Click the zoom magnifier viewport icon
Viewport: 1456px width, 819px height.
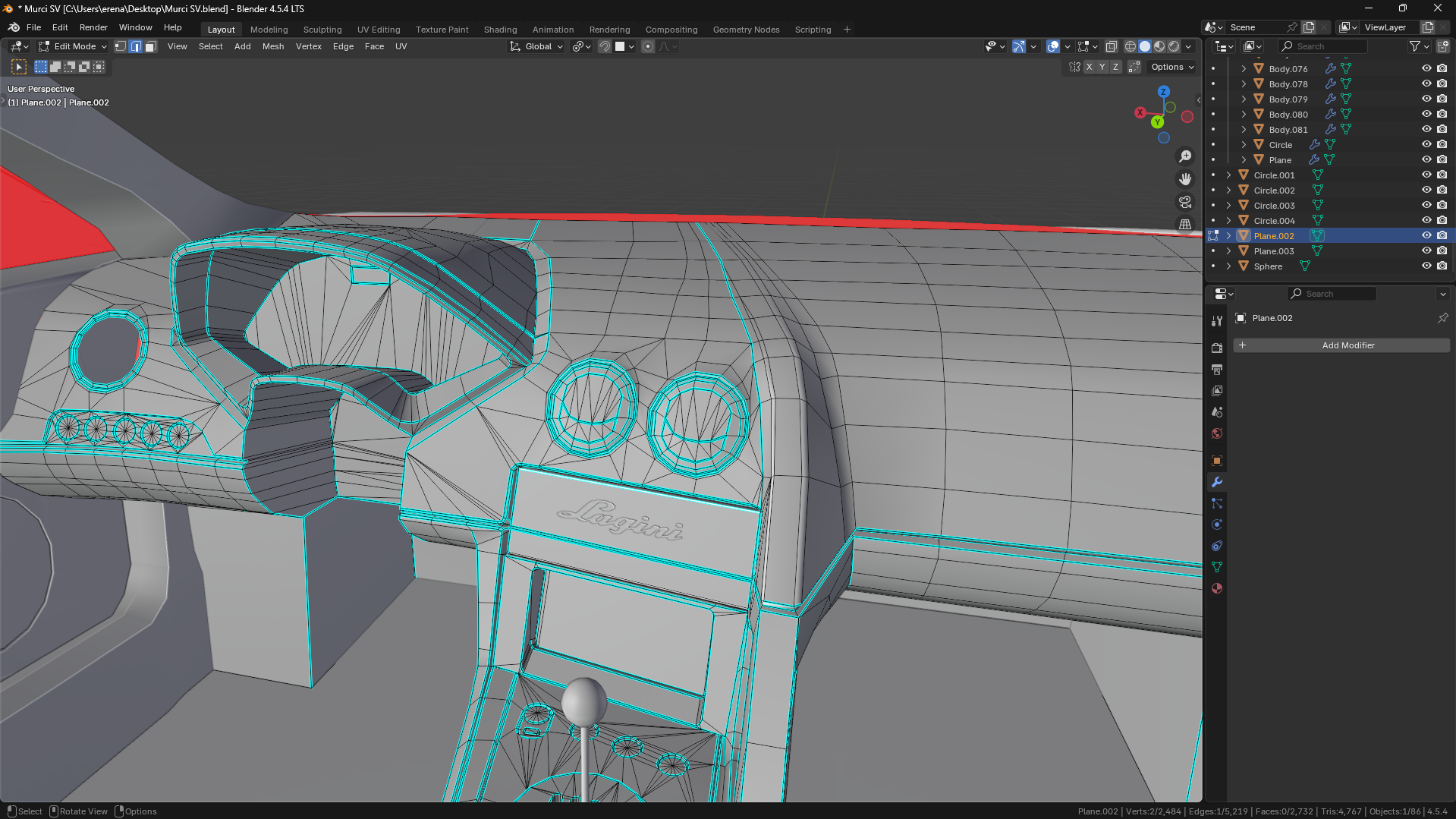pyautogui.click(x=1184, y=156)
